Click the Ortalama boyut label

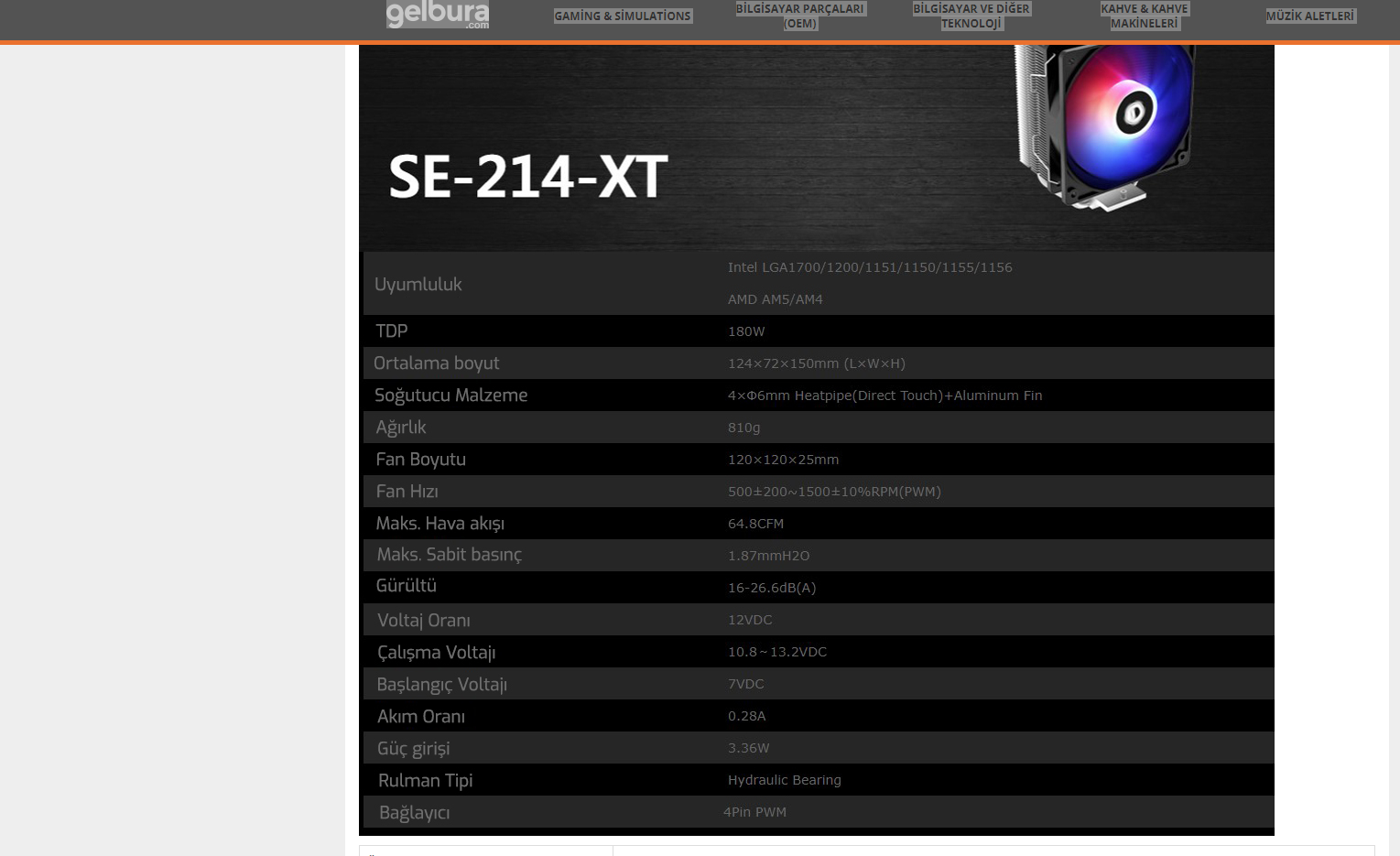tap(437, 363)
